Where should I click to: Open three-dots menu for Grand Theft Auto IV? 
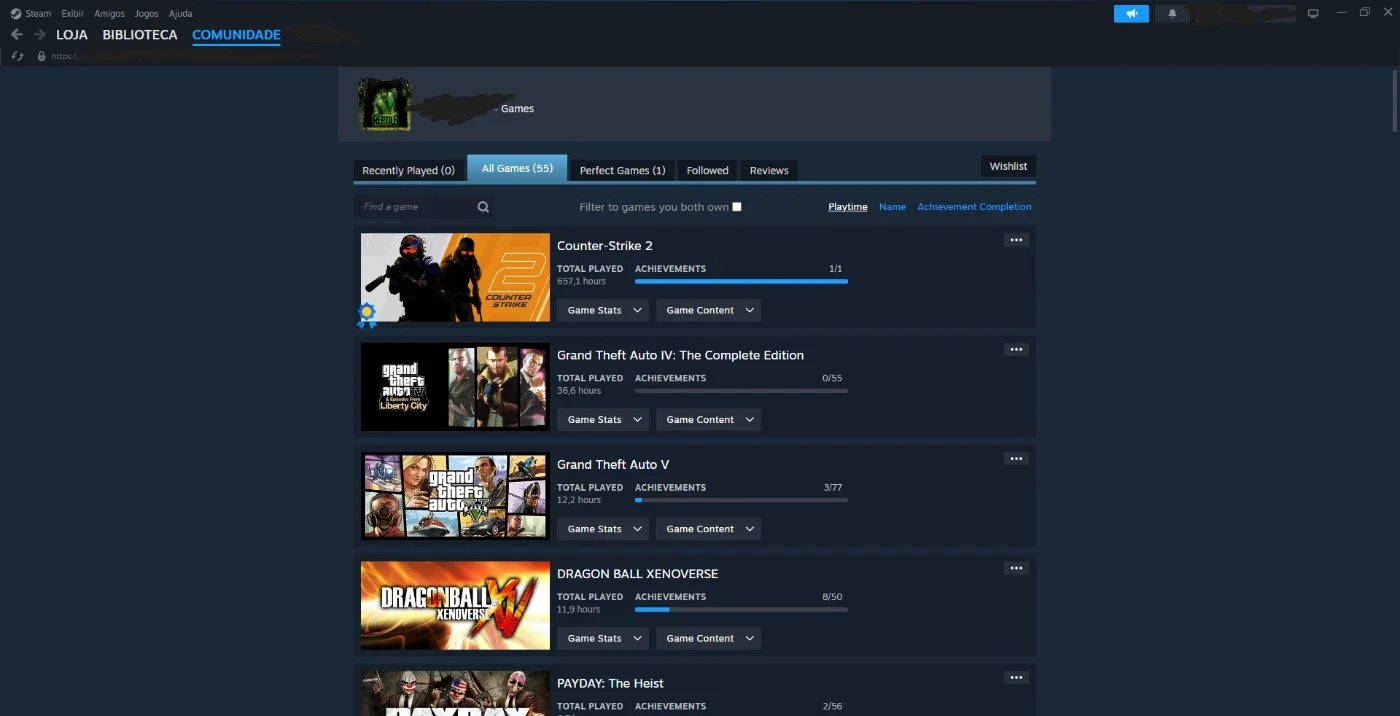pyautogui.click(x=1016, y=349)
